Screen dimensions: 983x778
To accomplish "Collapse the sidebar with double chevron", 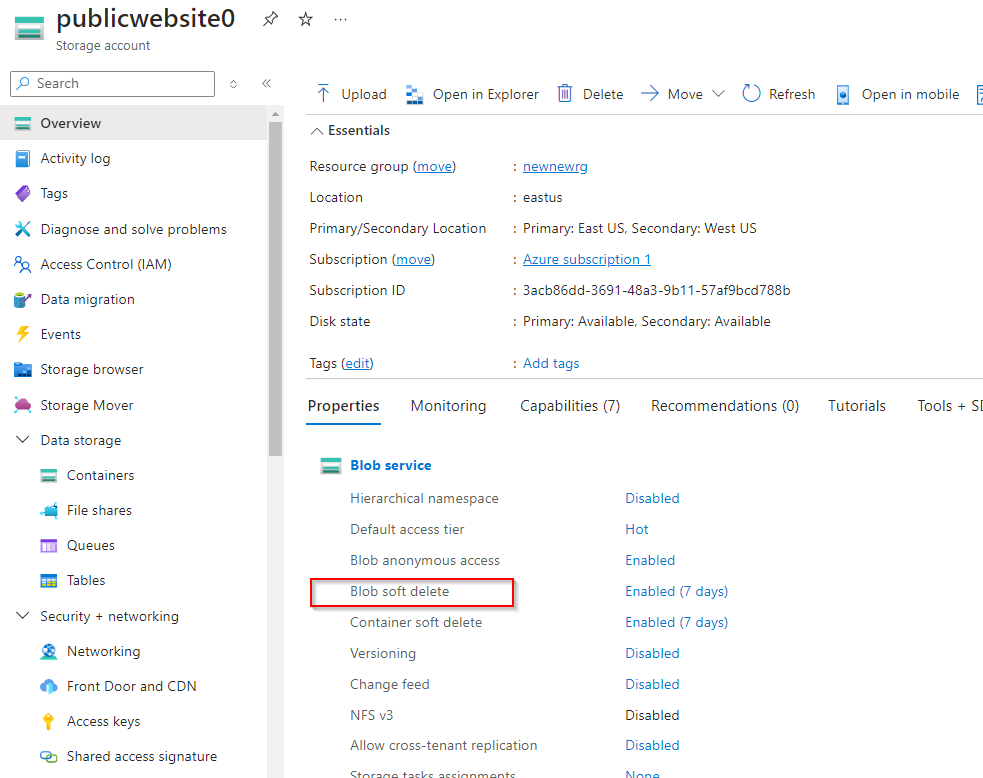I will click(266, 83).
